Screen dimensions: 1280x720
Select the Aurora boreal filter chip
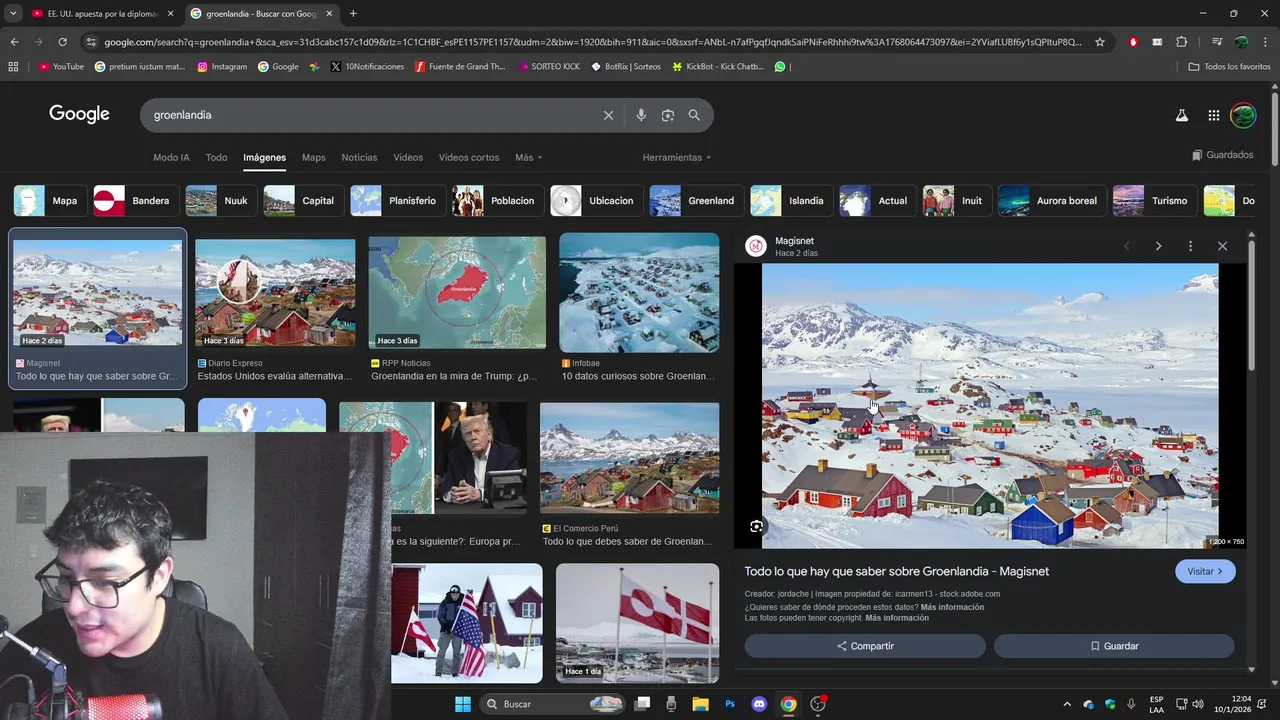coord(1050,201)
